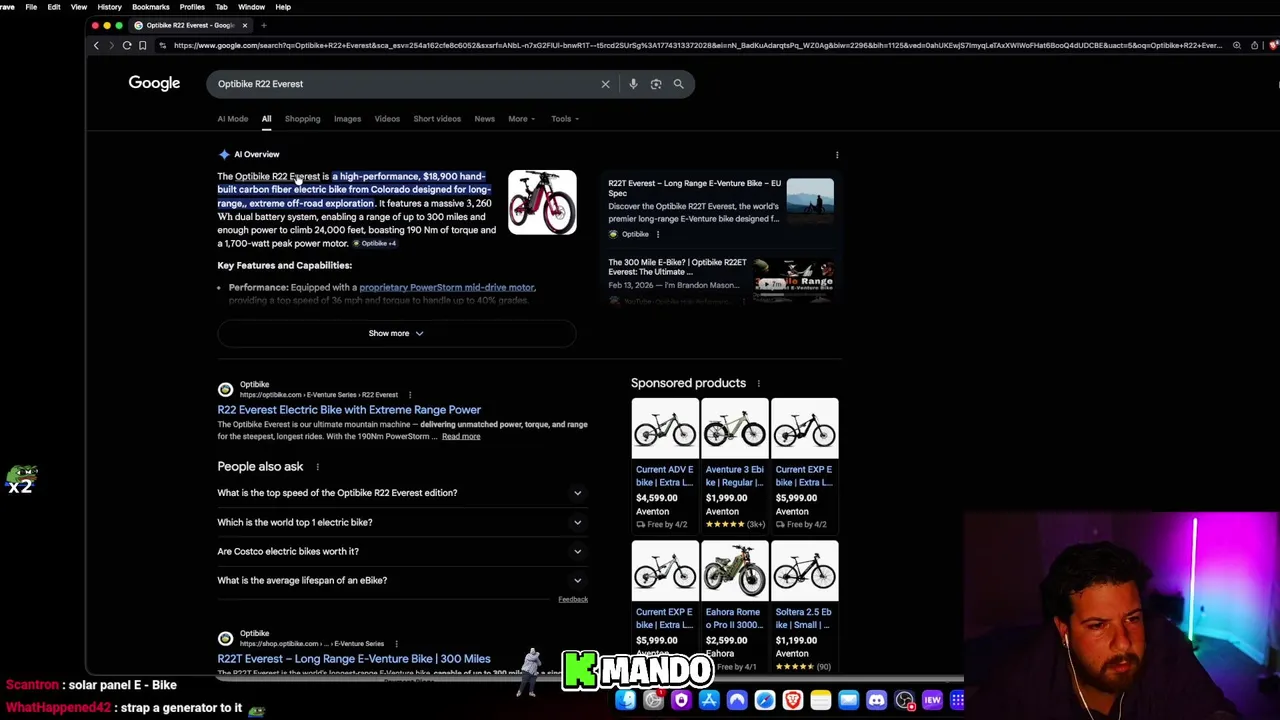This screenshot has width=1280, height=720.
Task: Click 'Read more' under Optibike result snippet
Action: coord(461,437)
